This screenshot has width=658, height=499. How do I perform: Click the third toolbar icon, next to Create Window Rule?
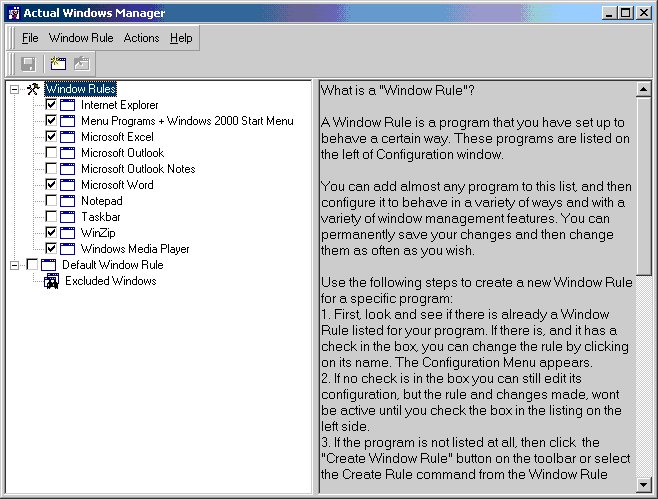click(x=81, y=64)
